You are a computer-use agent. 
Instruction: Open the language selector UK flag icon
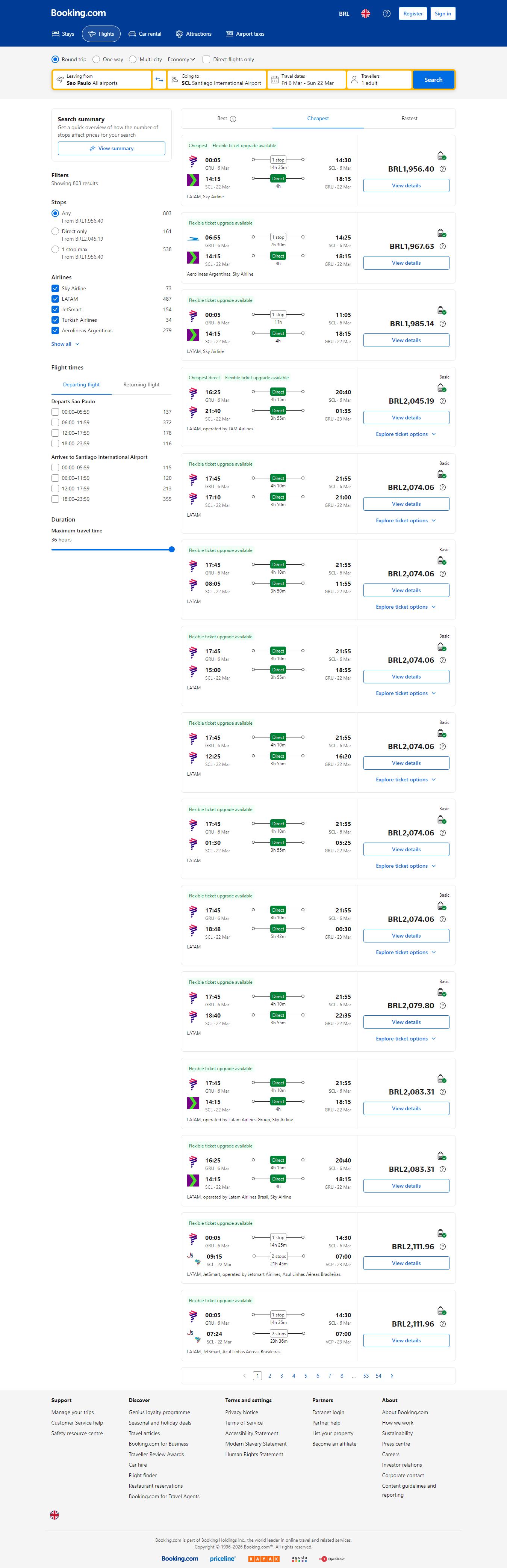[x=366, y=14]
